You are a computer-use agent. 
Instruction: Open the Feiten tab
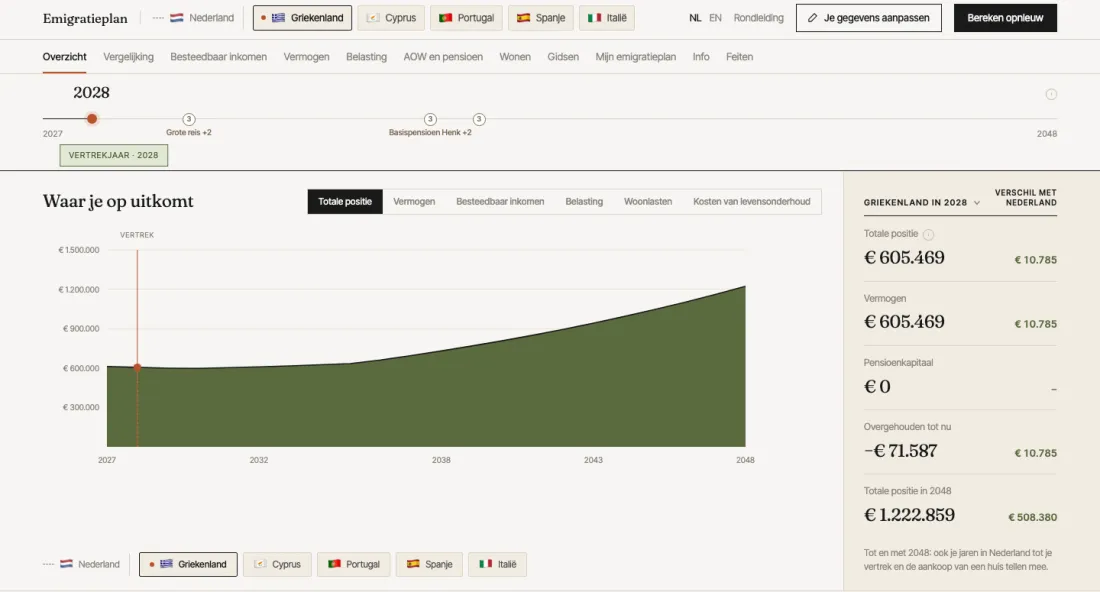[739, 57]
